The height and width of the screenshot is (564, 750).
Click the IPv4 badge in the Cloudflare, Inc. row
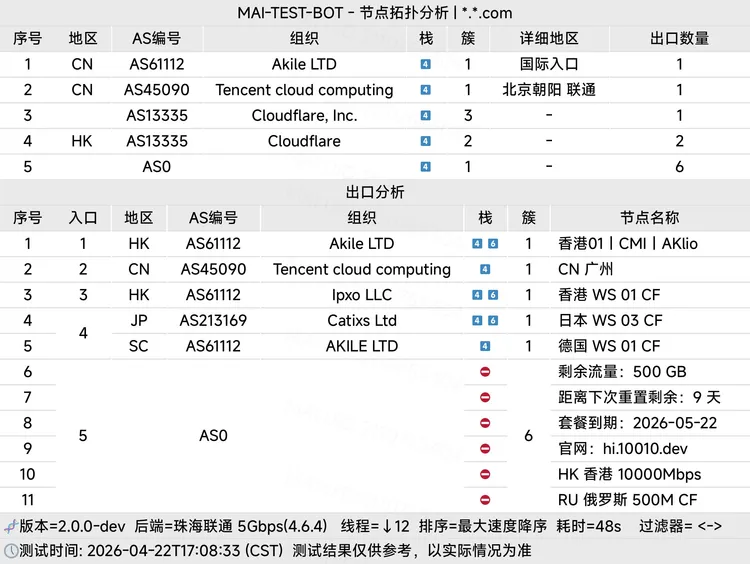(426, 116)
